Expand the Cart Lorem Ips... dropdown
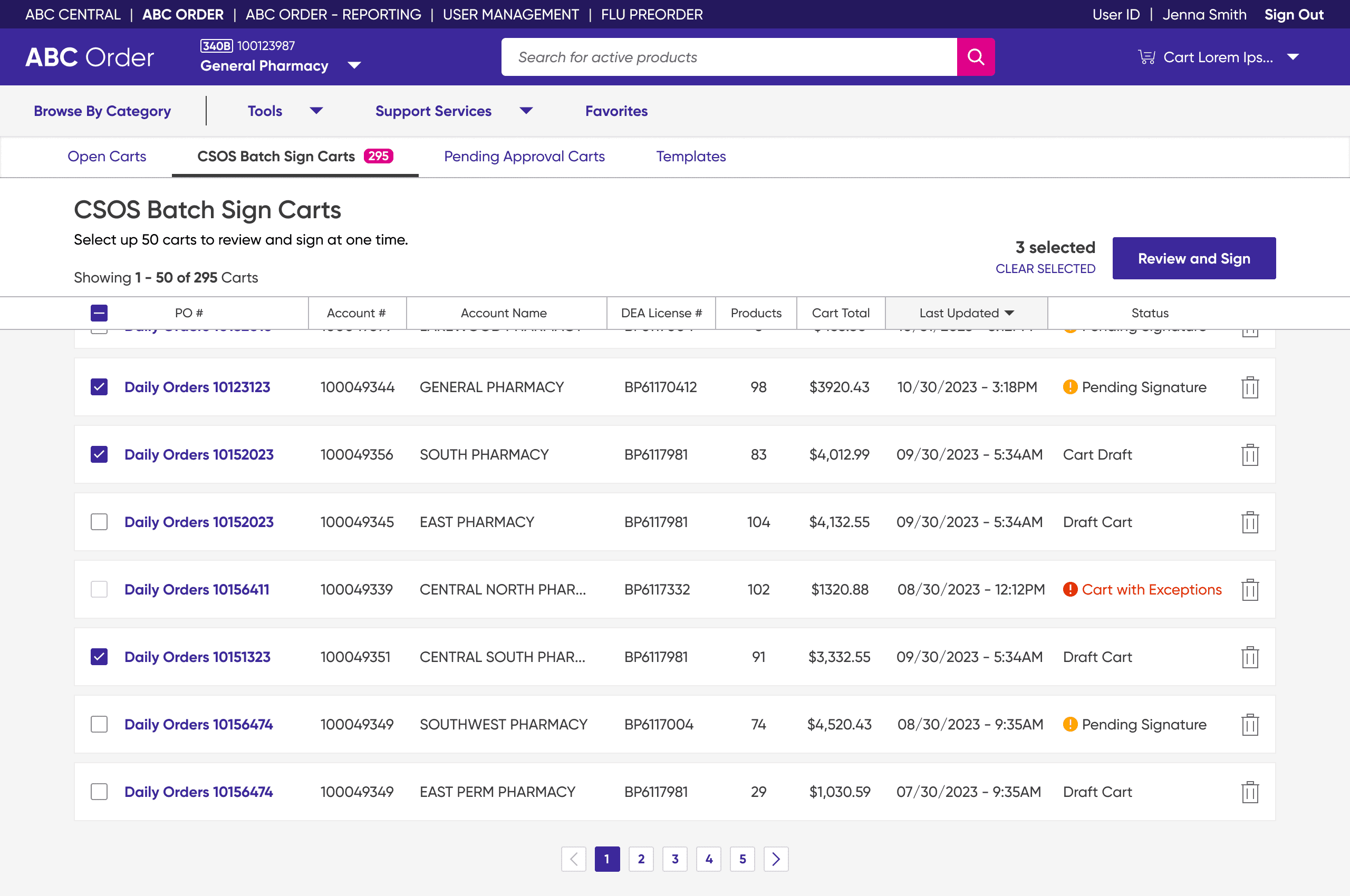 click(1292, 57)
